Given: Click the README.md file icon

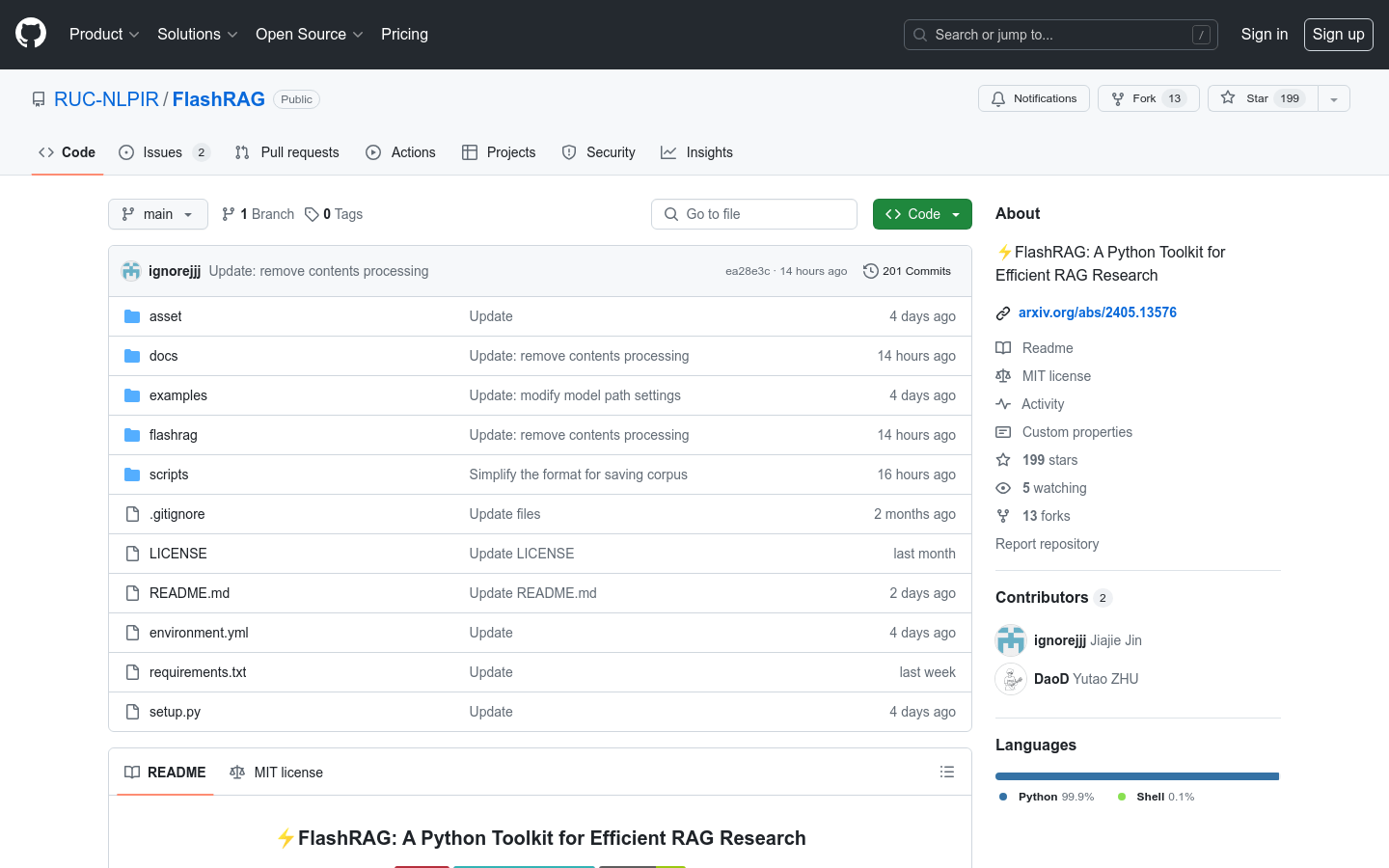Looking at the screenshot, I should tap(132, 593).
